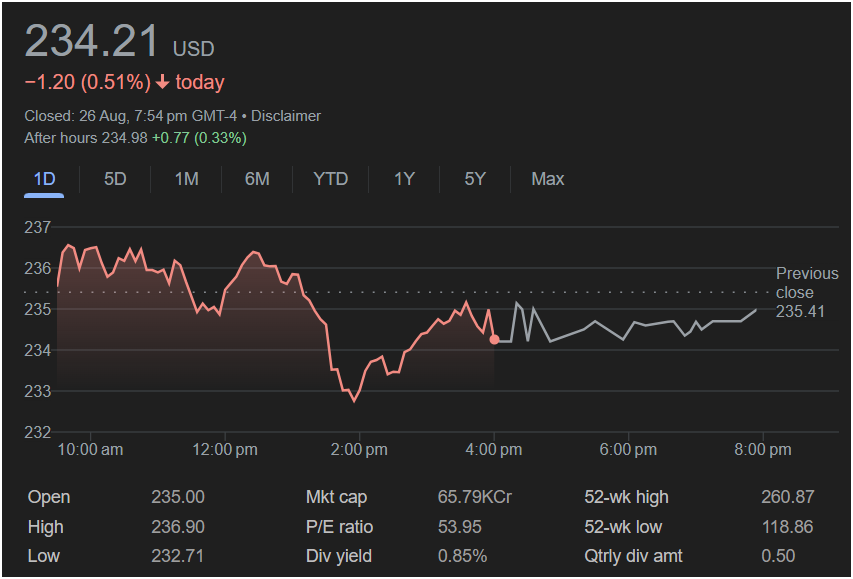853x579 pixels.
Task: View the 5Y chart range
Action: pos(475,179)
